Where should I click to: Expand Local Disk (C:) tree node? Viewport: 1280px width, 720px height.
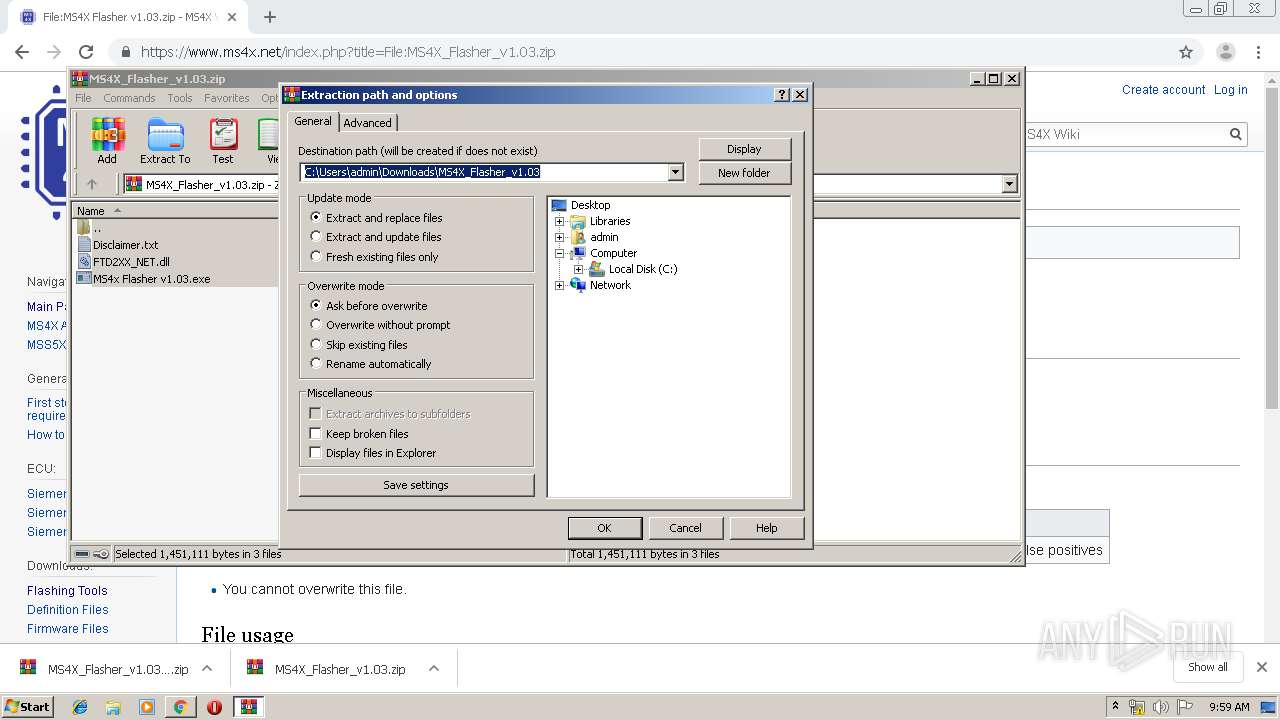[x=578, y=269]
